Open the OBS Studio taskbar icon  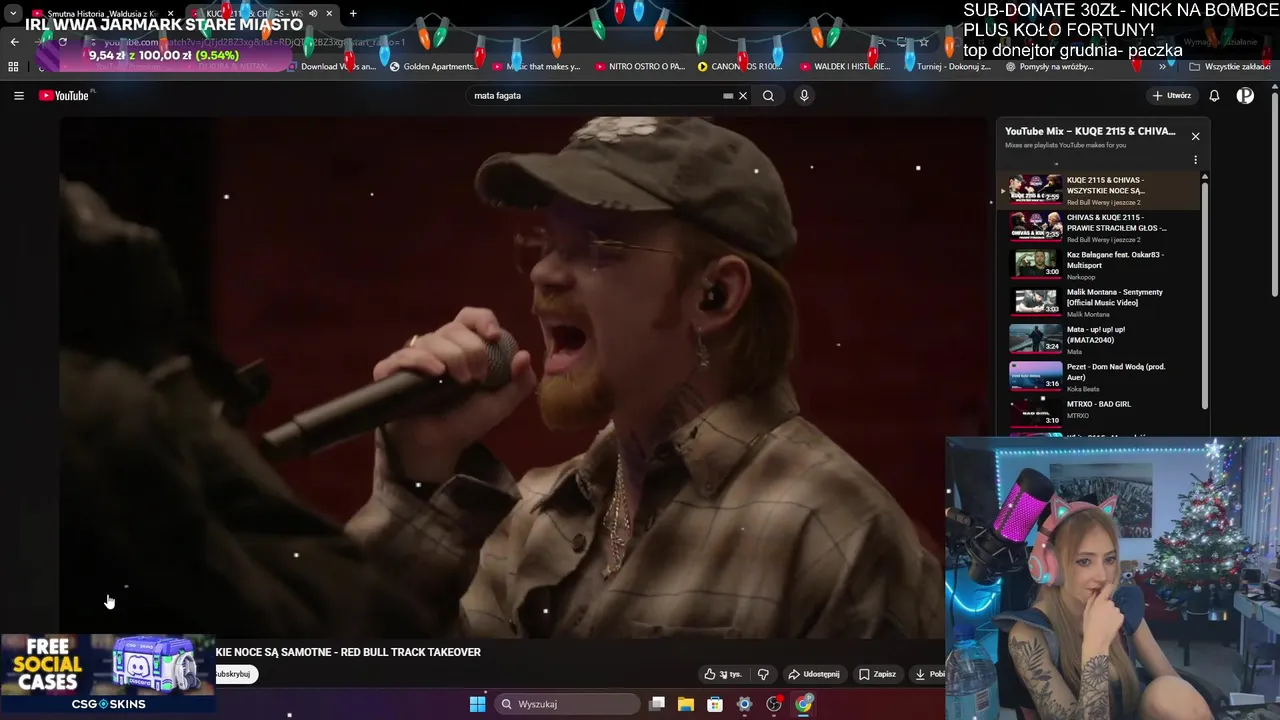click(x=774, y=704)
